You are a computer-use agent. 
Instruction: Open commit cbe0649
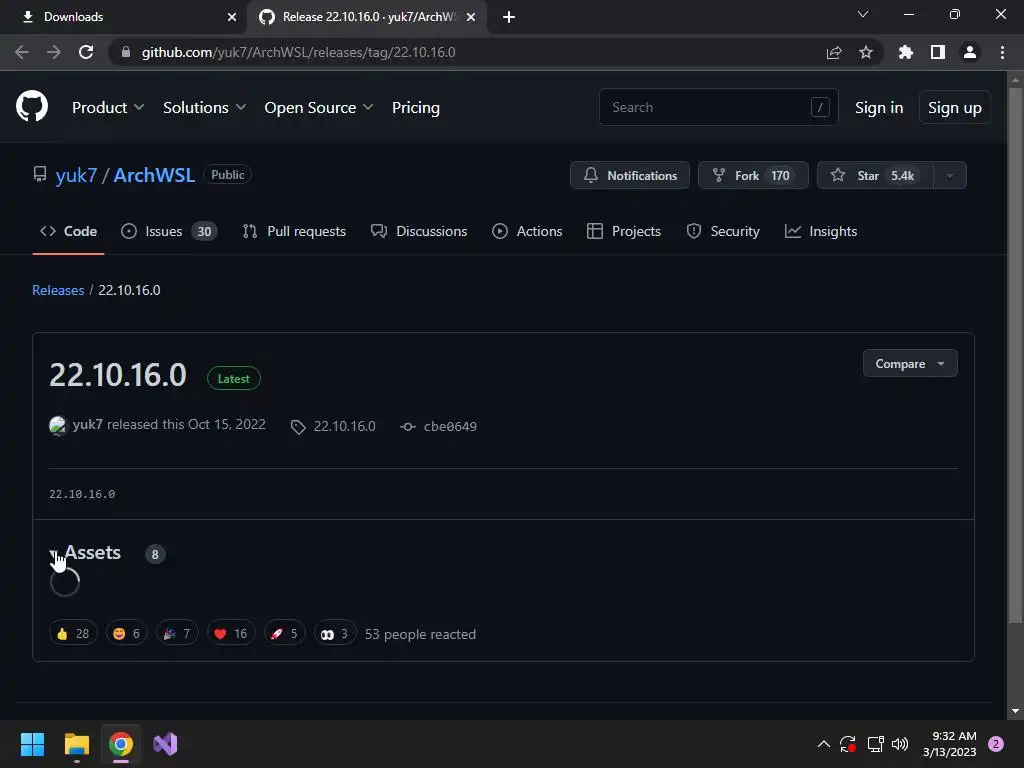(x=439, y=426)
